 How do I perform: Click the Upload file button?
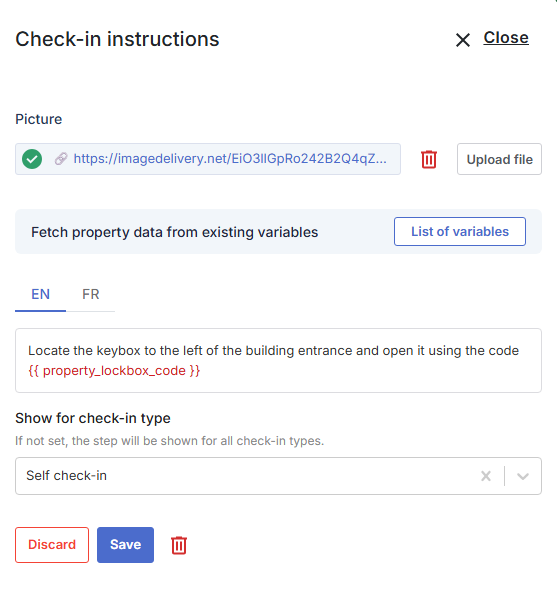tap(499, 159)
